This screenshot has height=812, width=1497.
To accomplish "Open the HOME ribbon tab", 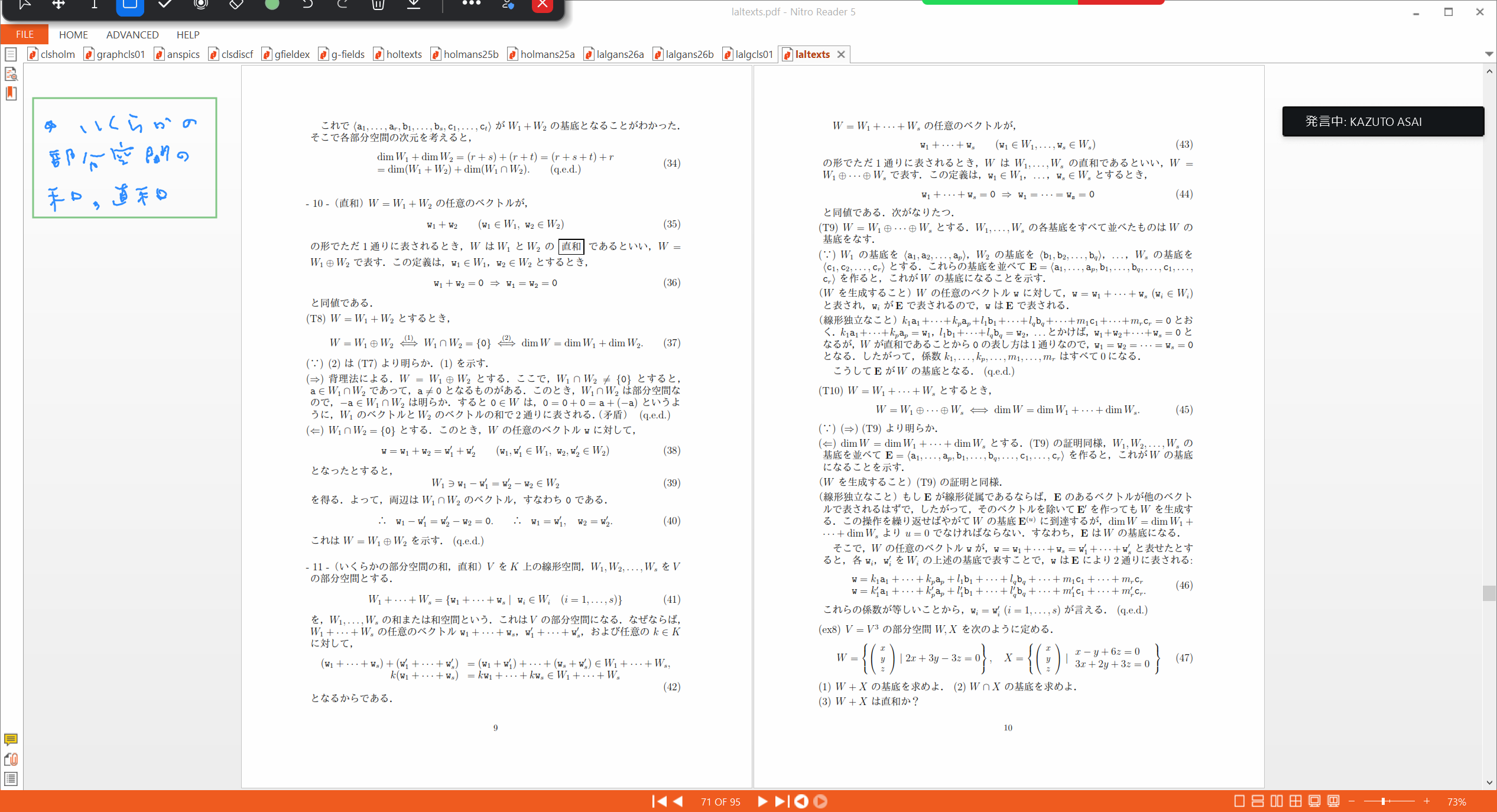I will 73,35.
